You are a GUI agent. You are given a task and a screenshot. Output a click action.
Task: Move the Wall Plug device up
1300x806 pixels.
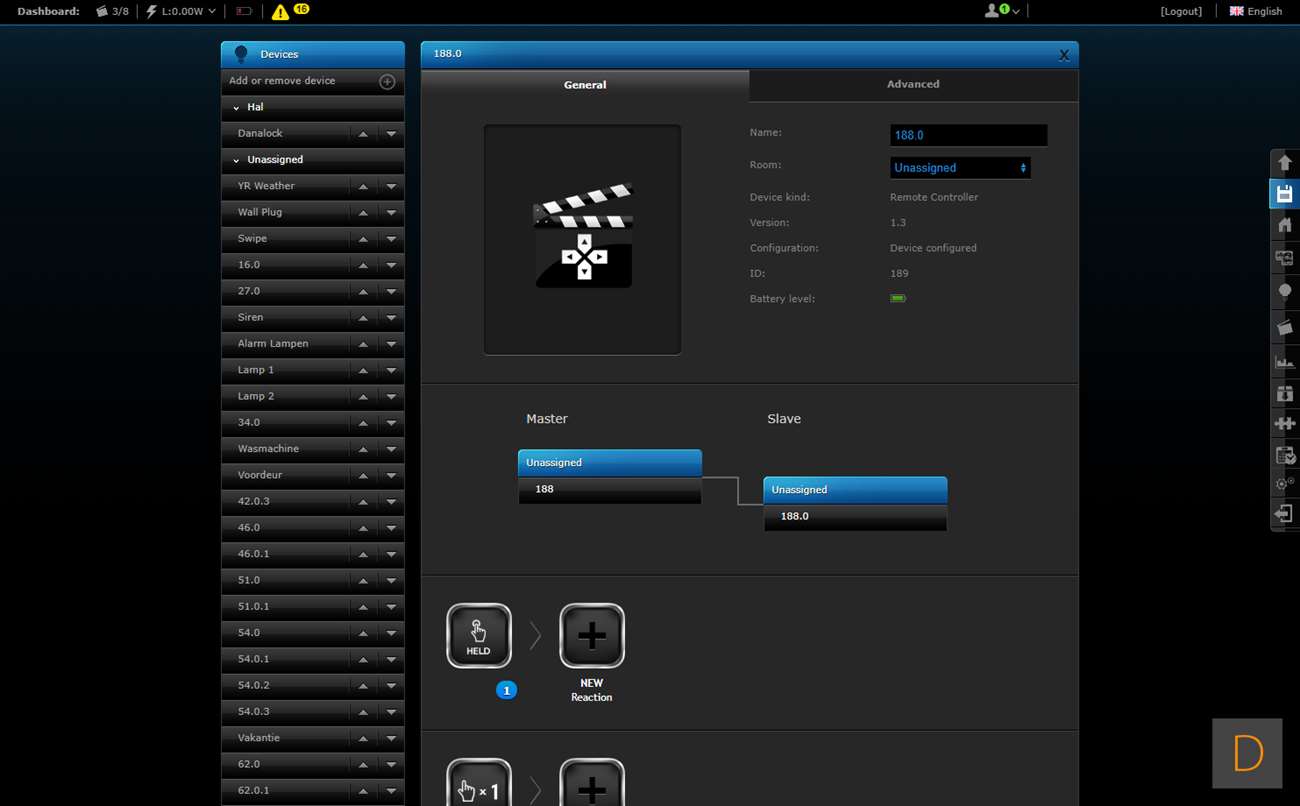pyautogui.click(x=363, y=213)
